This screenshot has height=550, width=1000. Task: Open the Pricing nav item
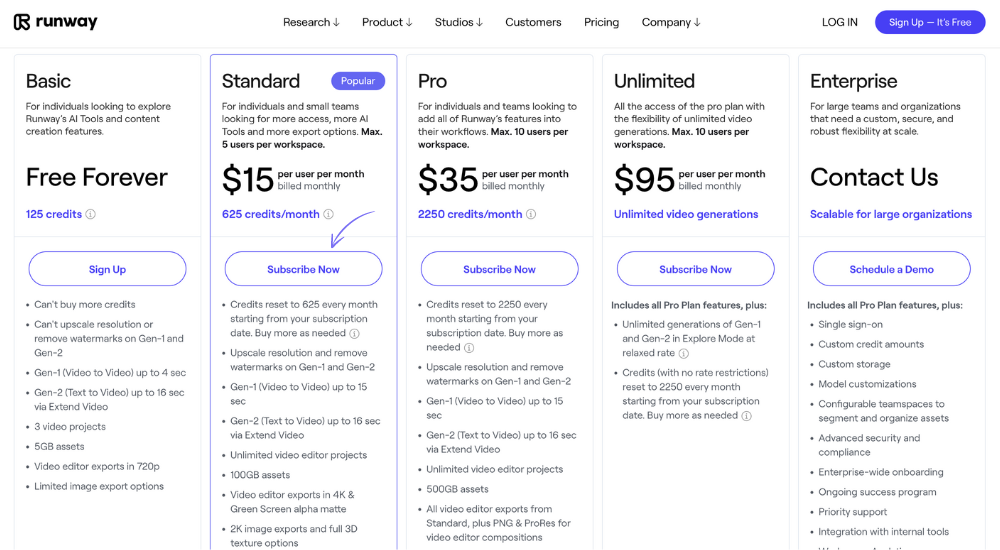601,22
